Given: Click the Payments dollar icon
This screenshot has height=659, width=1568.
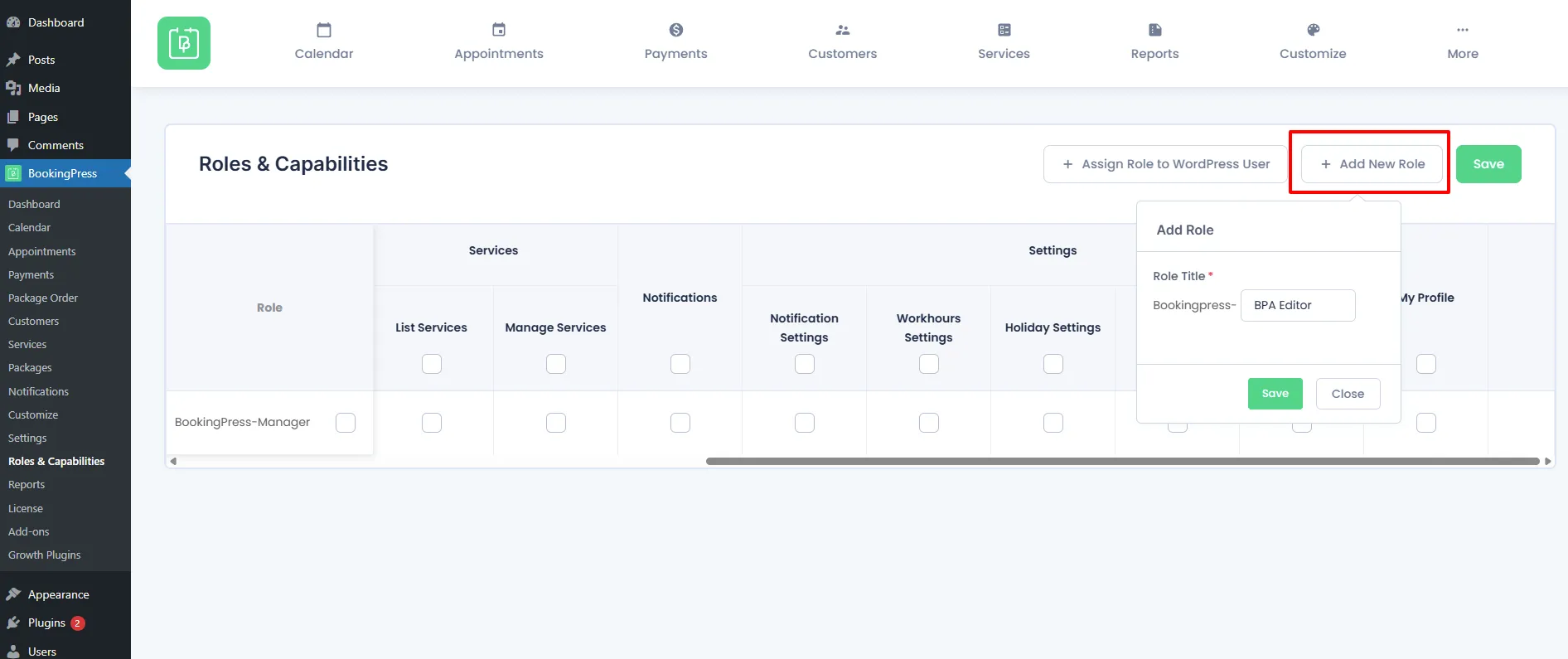Looking at the screenshot, I should click(675, 31).
